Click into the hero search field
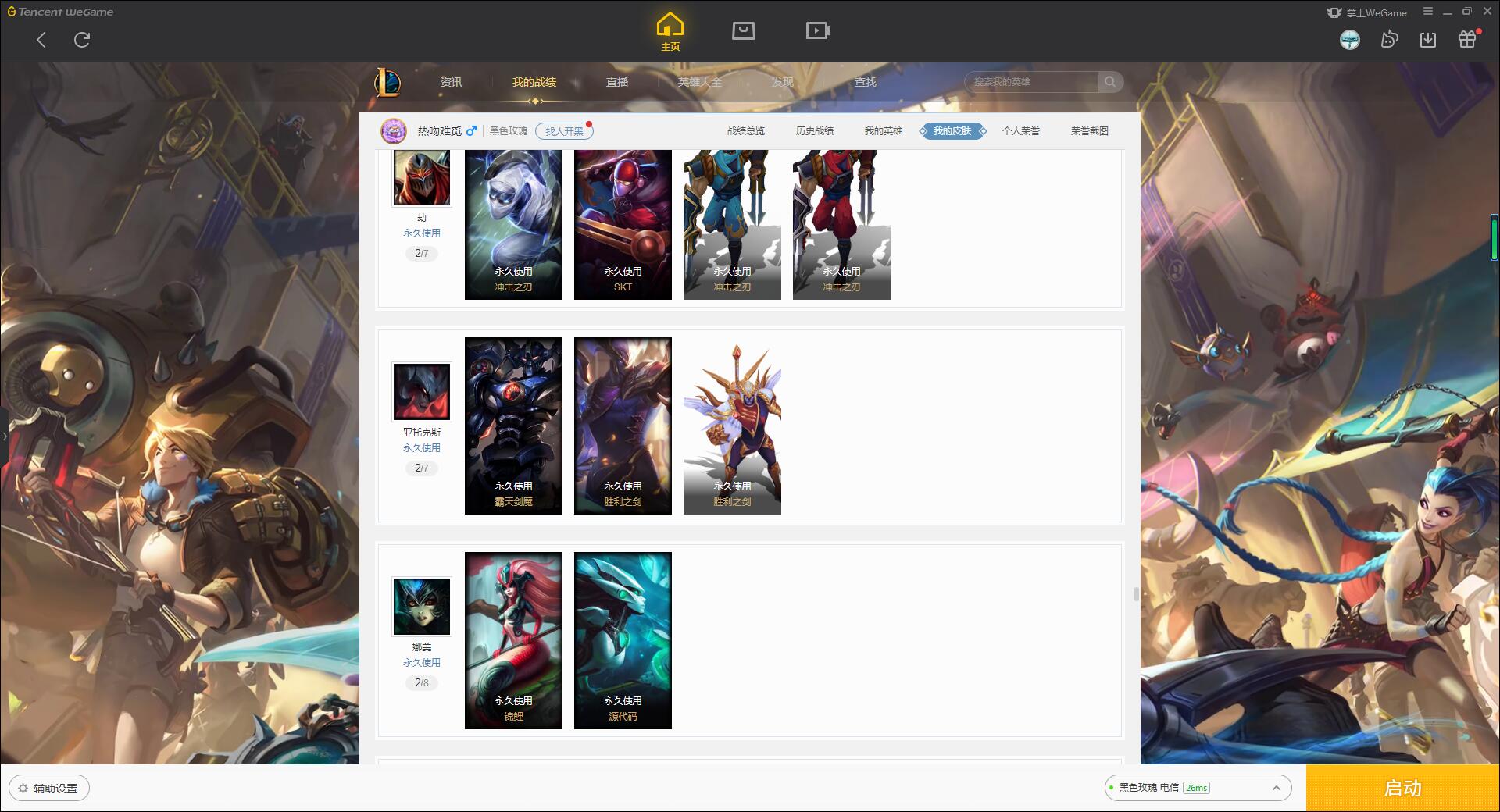The image size is (1500, 812). tap(1033, 82)
